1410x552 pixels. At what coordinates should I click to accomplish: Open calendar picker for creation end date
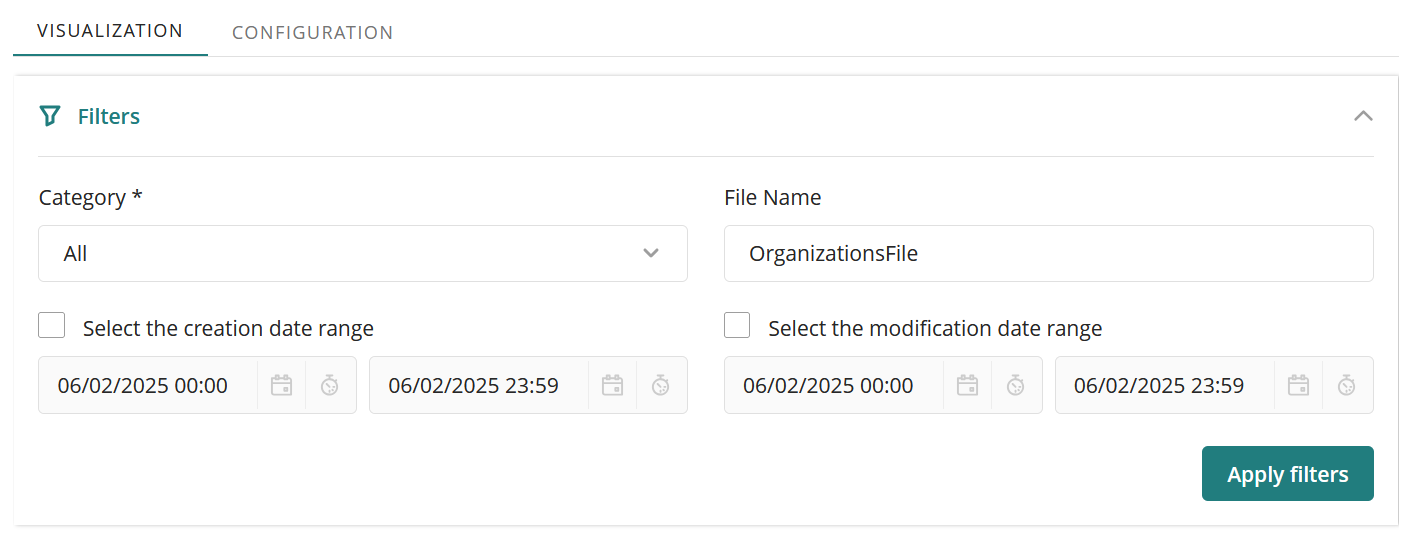click(x=612, y=385)
